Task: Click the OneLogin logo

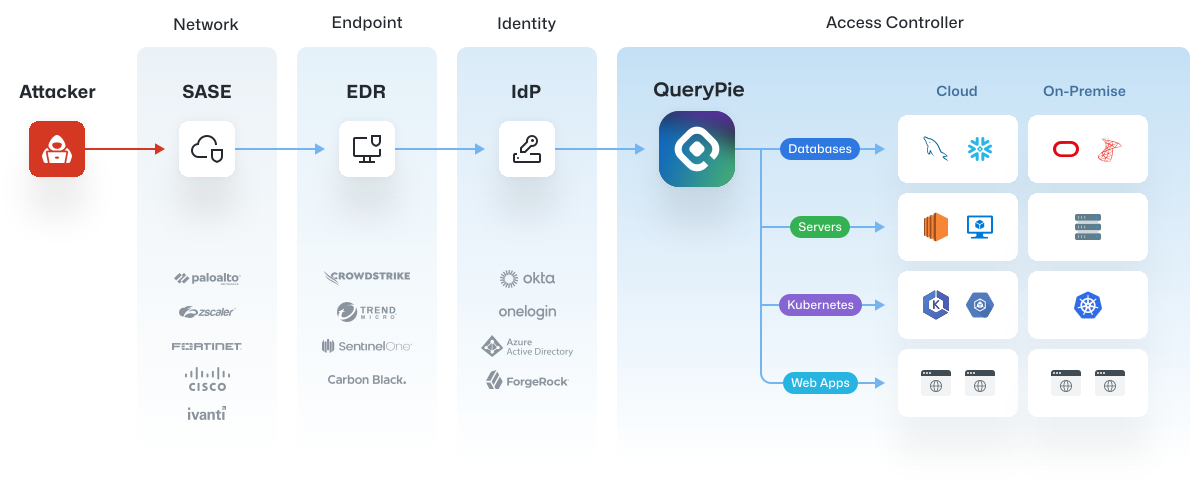Action: pyautogui.click(x=527, y=312)
